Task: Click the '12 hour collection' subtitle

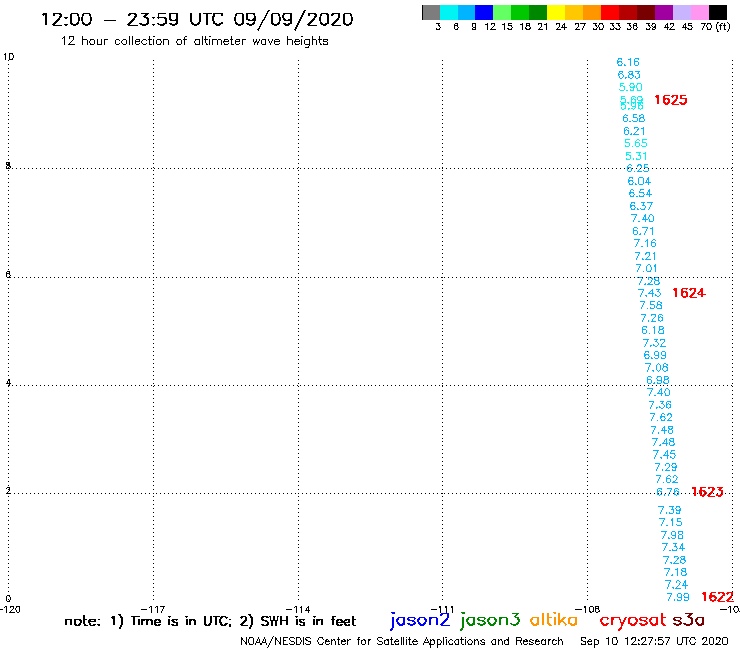Action: 194,41
